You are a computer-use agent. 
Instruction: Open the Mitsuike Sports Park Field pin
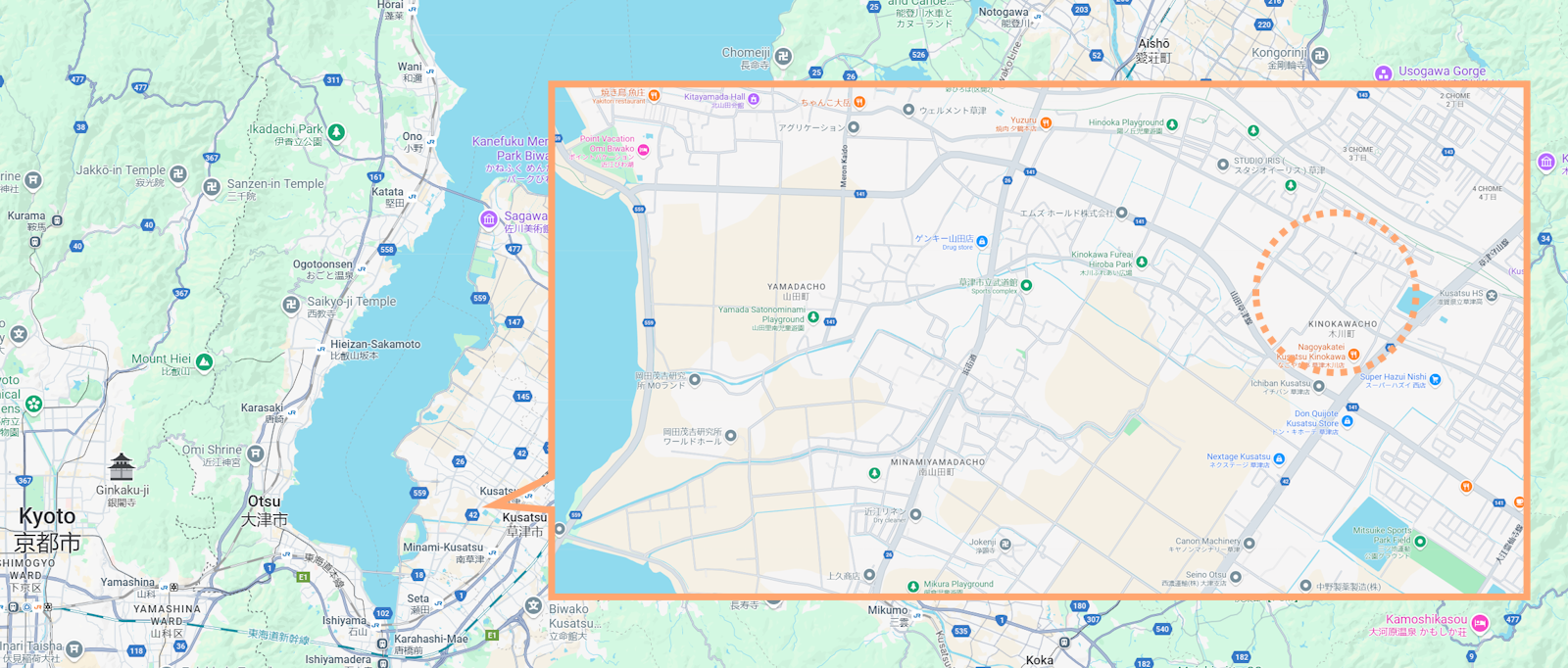coord(1420,541)
